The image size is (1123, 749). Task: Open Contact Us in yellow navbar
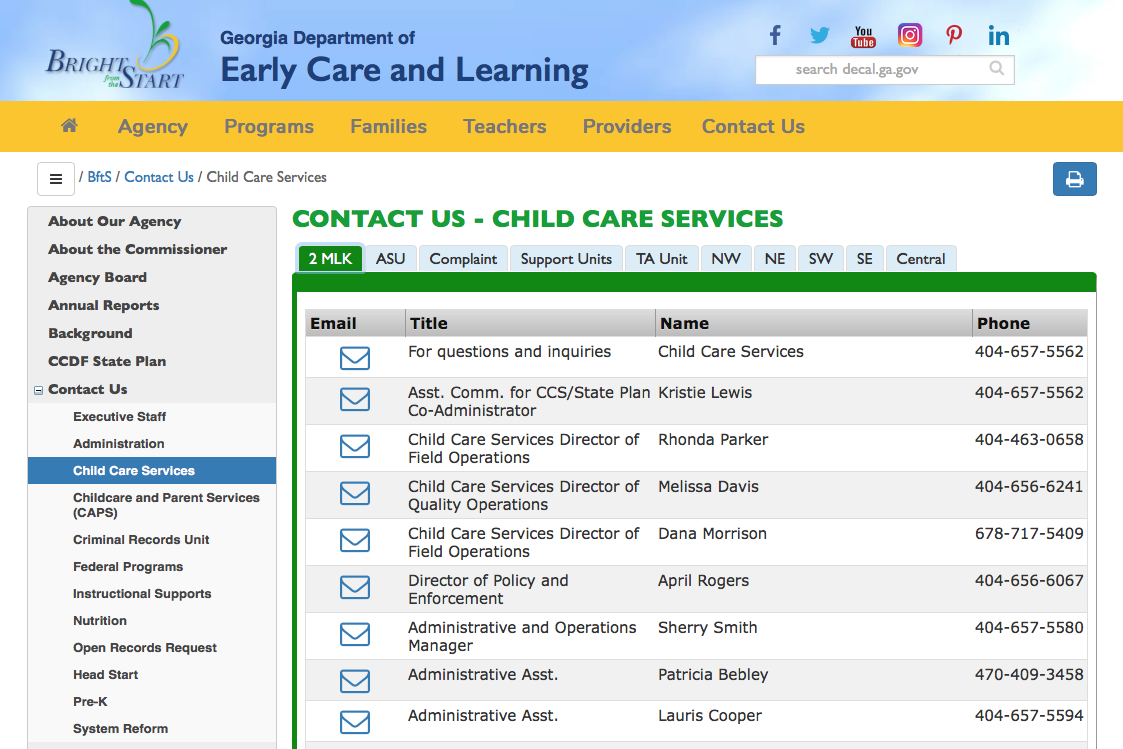(x=753, y=127)
